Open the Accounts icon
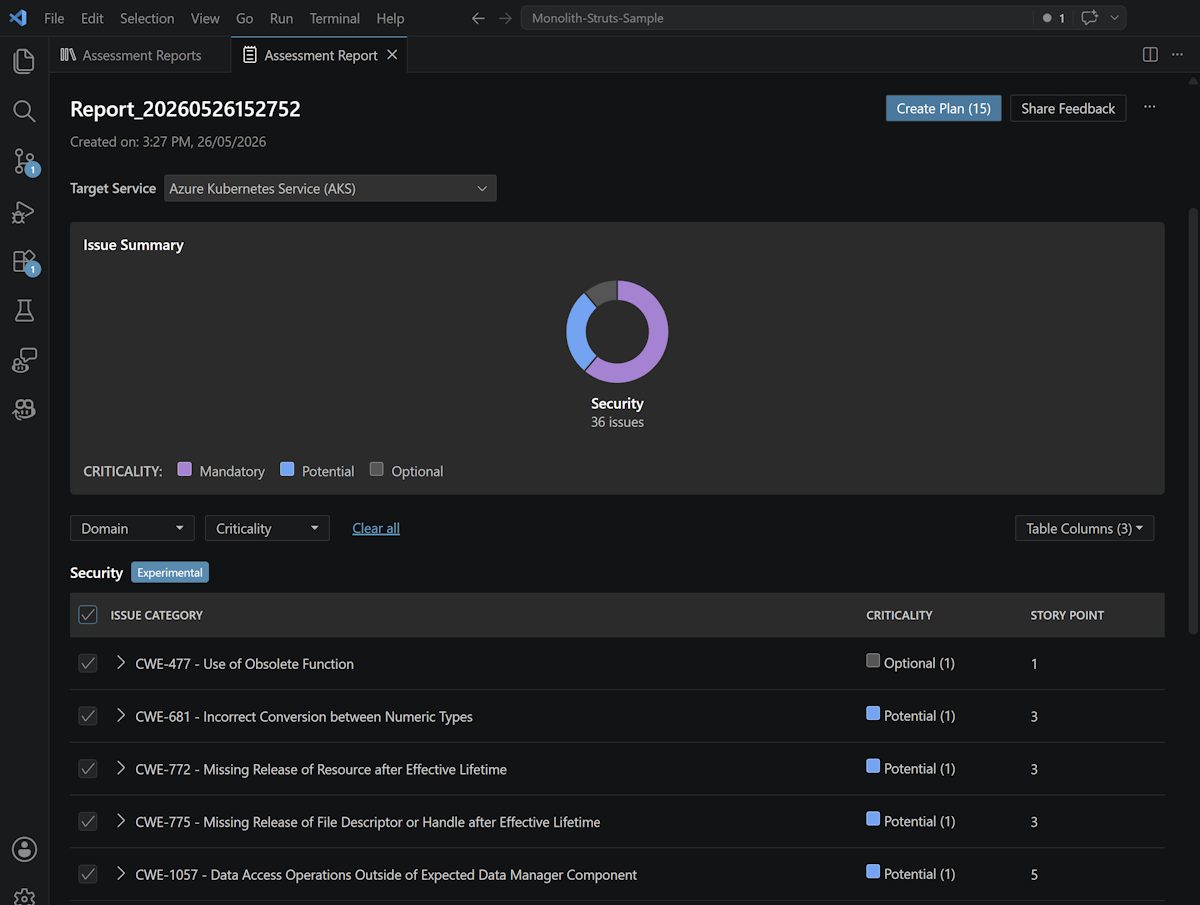Screen dimensions: 1200x905 point(24,849)
